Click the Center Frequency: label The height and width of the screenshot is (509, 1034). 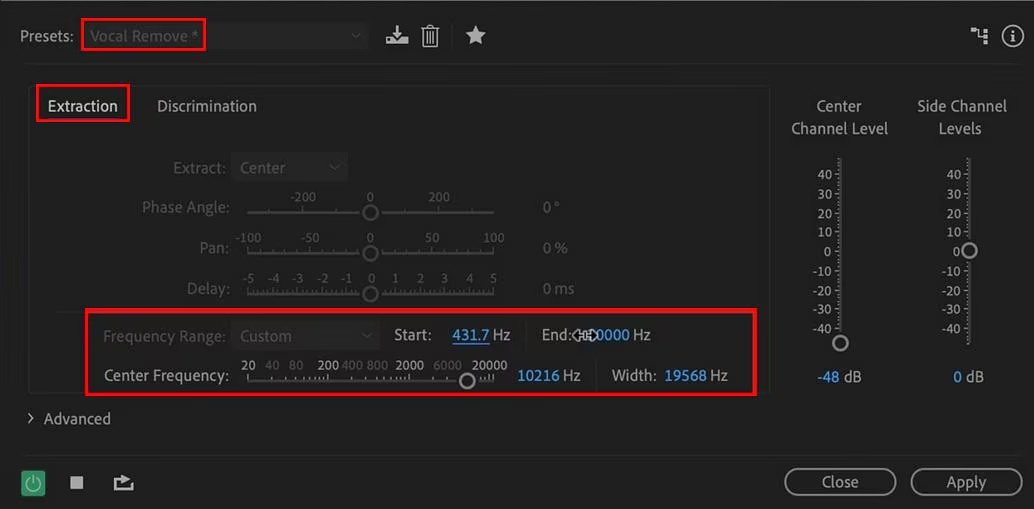click(x=166, y=376)
